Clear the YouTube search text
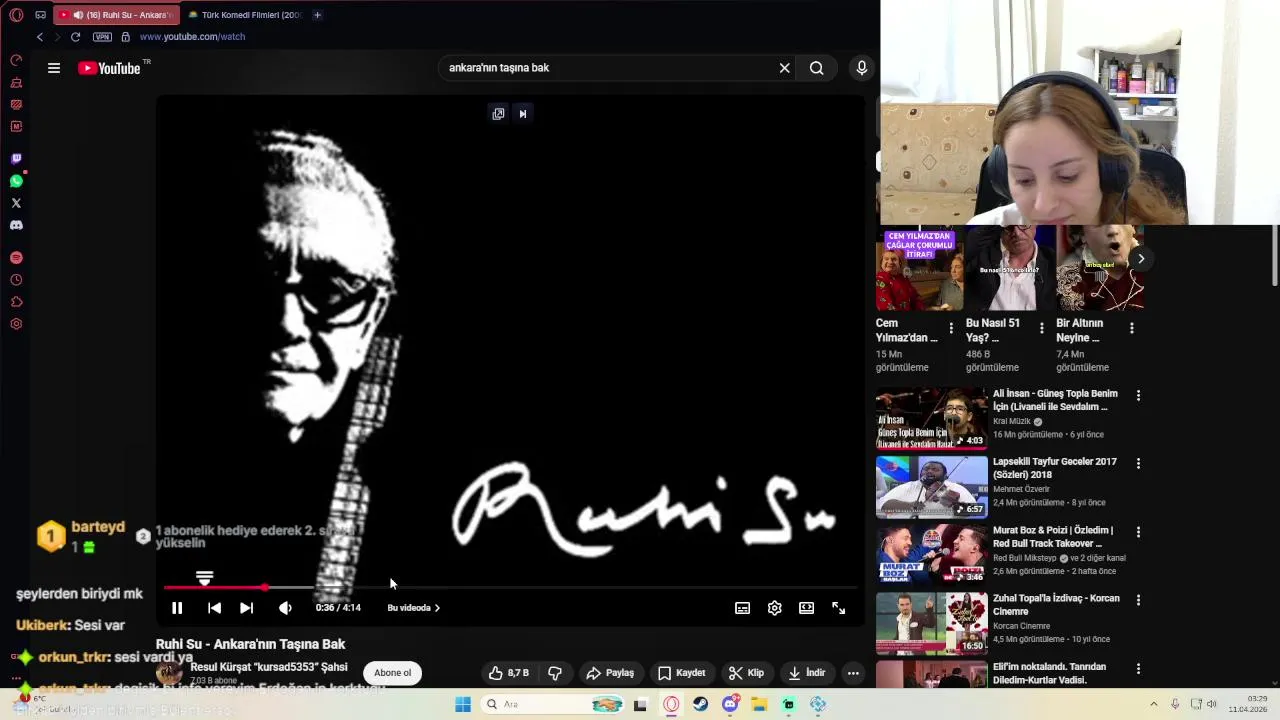The image size is (1280, 720). point(784,68)
